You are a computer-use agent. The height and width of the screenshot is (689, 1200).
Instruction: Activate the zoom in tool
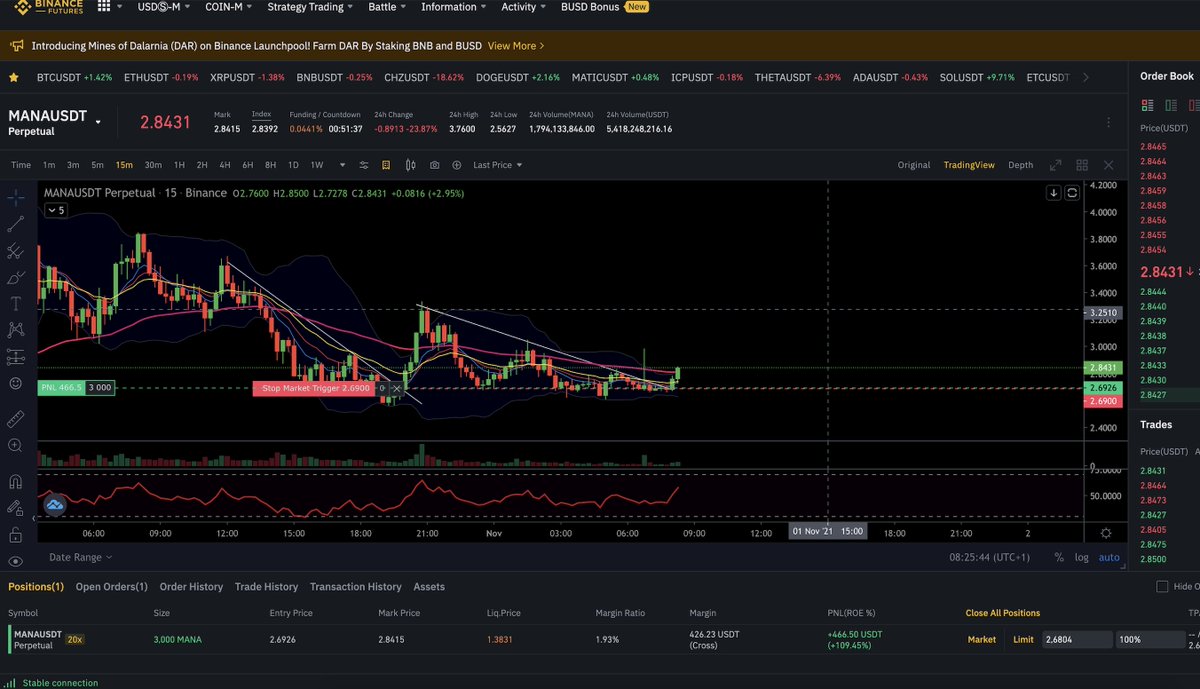point(15,445)
